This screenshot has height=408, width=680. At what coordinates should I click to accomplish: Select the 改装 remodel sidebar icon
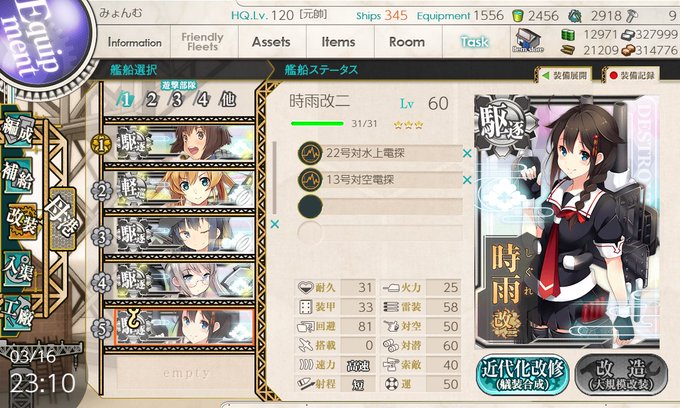pos(23,222)
